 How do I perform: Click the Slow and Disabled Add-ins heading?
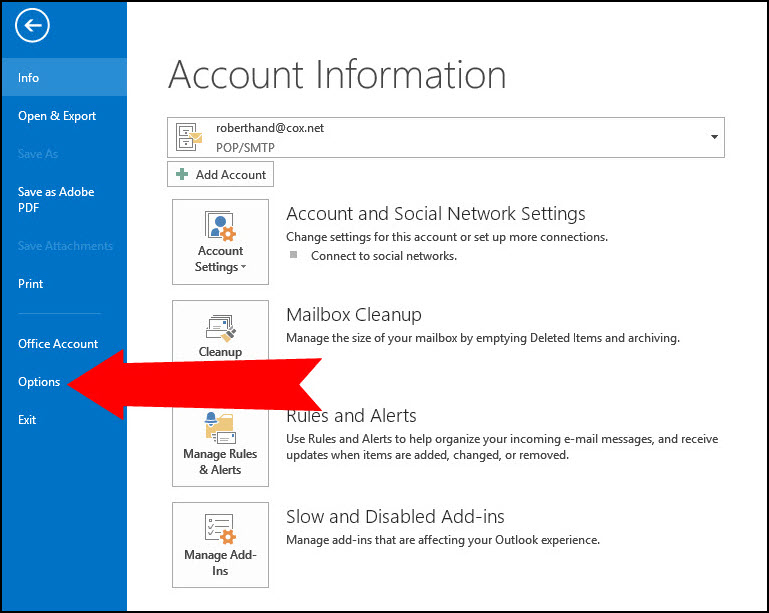[395, 517]
